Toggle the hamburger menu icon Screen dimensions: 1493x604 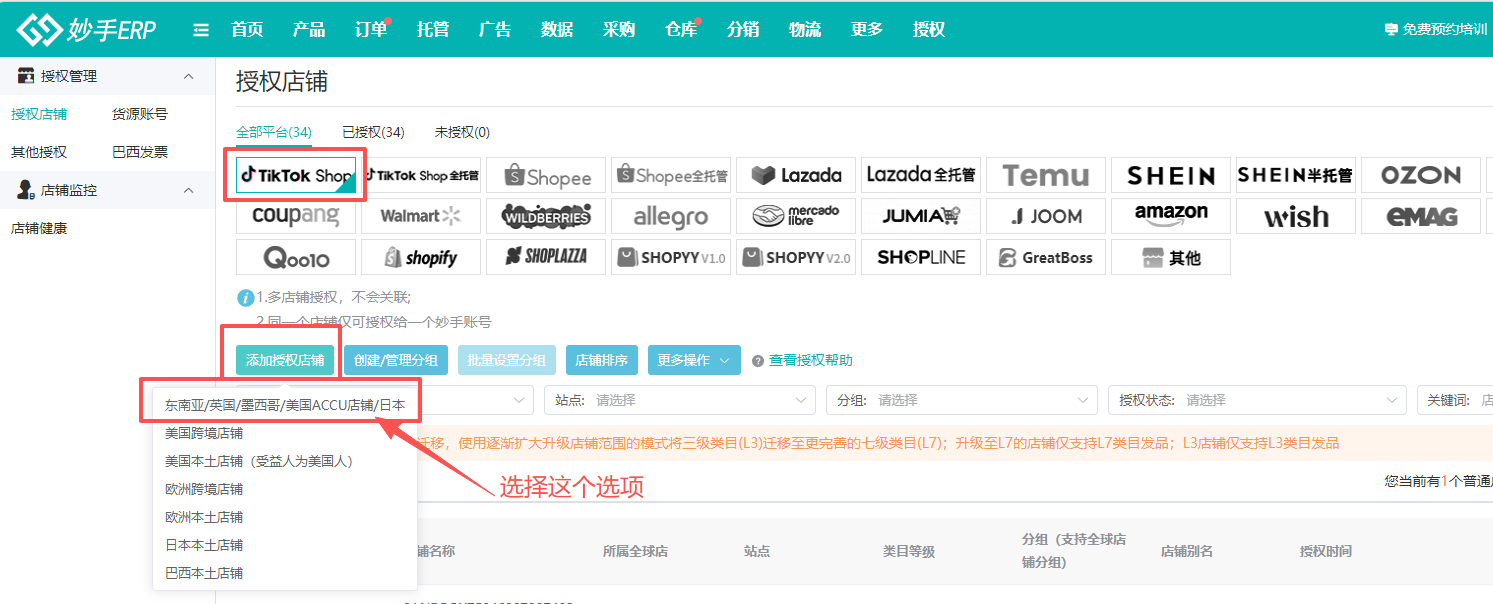[x=201, y=30]
